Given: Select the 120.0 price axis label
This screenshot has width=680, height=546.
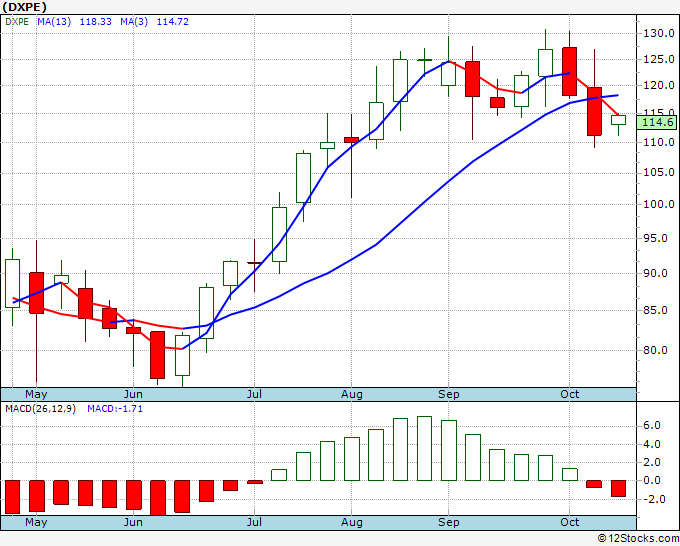Looking at the screenshot, I should [659, 85].
